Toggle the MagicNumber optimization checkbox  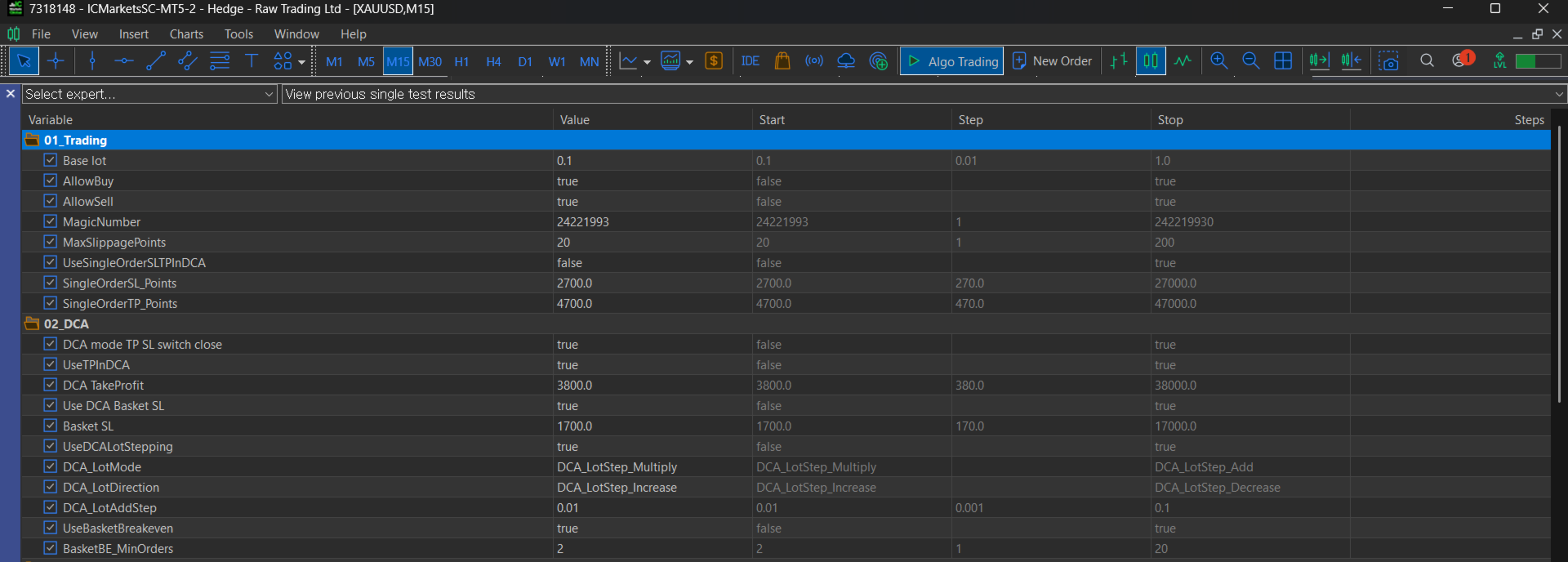click(x=51, y=221)
